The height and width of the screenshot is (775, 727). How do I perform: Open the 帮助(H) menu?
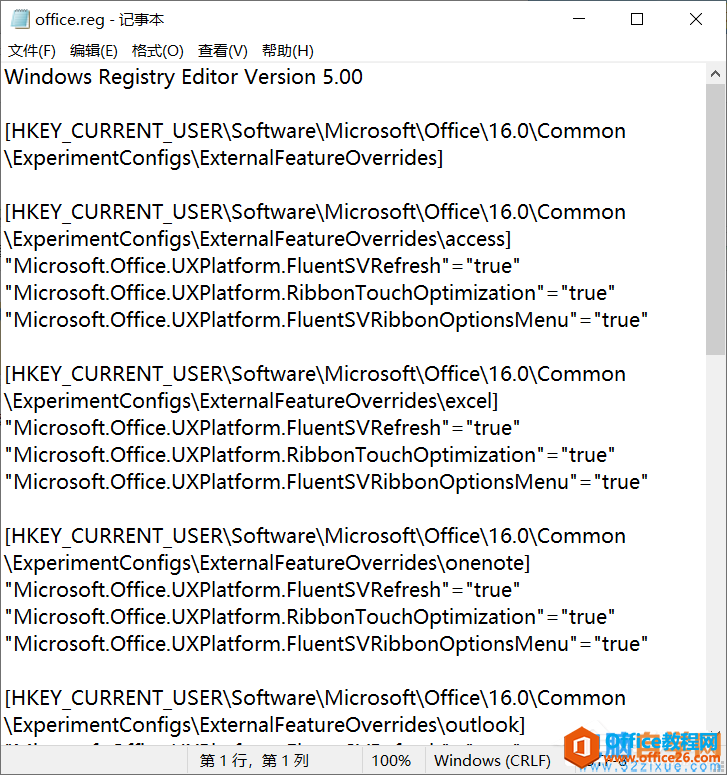click(288, 50)
